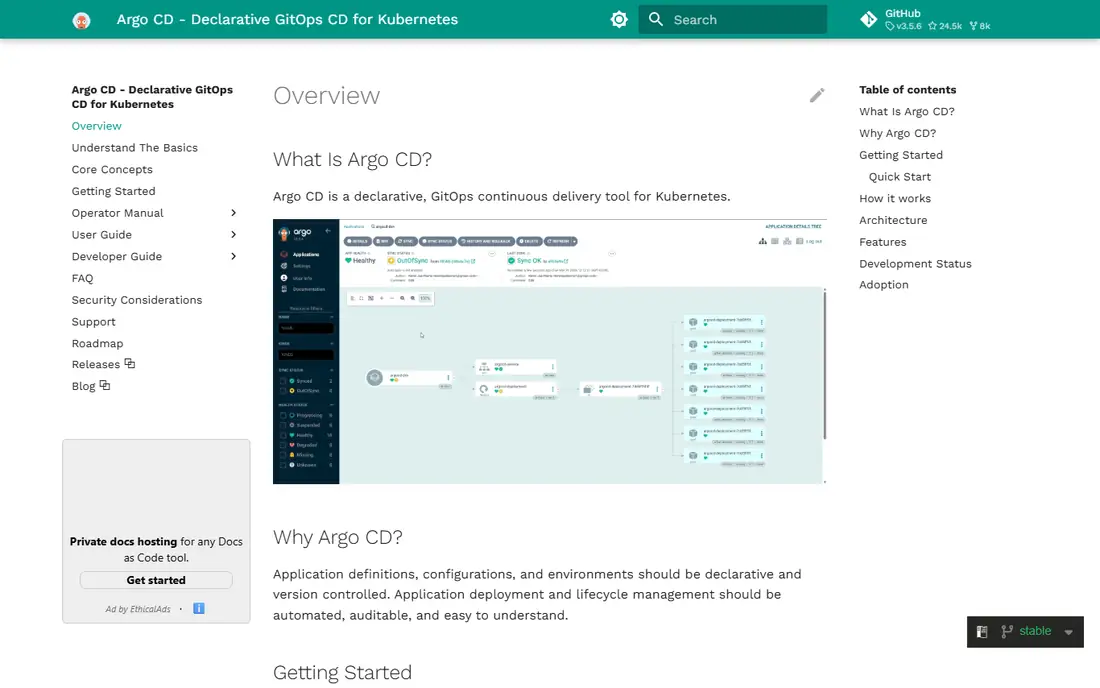The width and height of the screenshot is (1100, 688).
Task: Open Core Concepts page
Action: [x=112, y=170]
